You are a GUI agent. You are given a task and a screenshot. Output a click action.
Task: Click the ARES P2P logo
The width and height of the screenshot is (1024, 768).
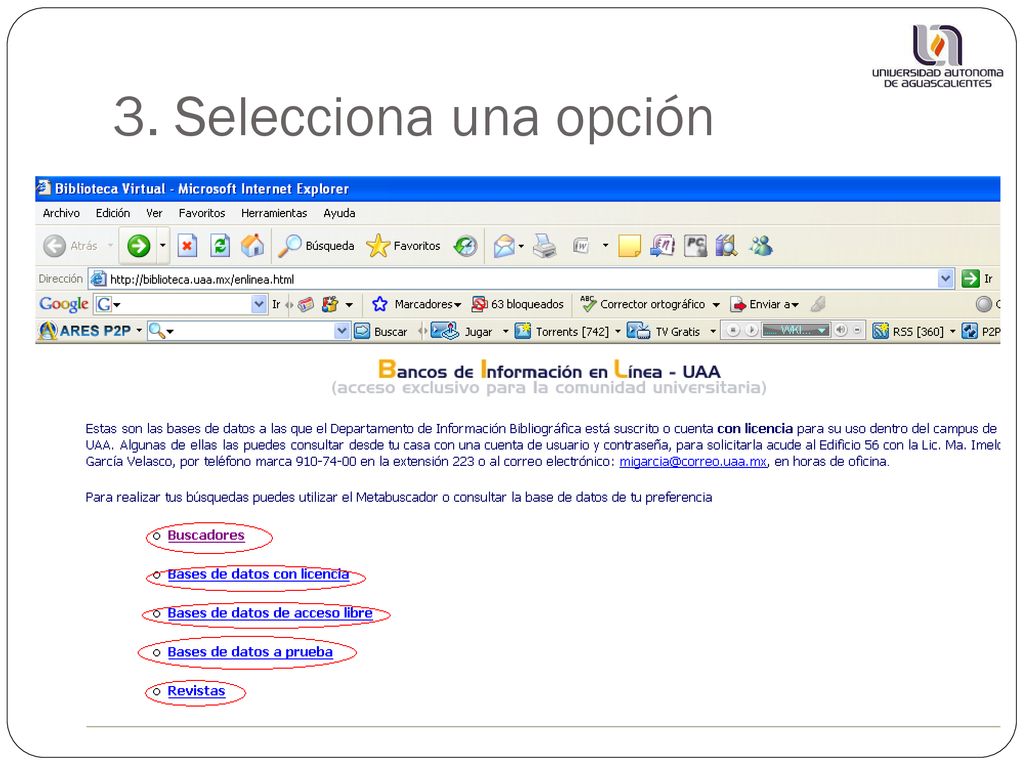point(85,331)
